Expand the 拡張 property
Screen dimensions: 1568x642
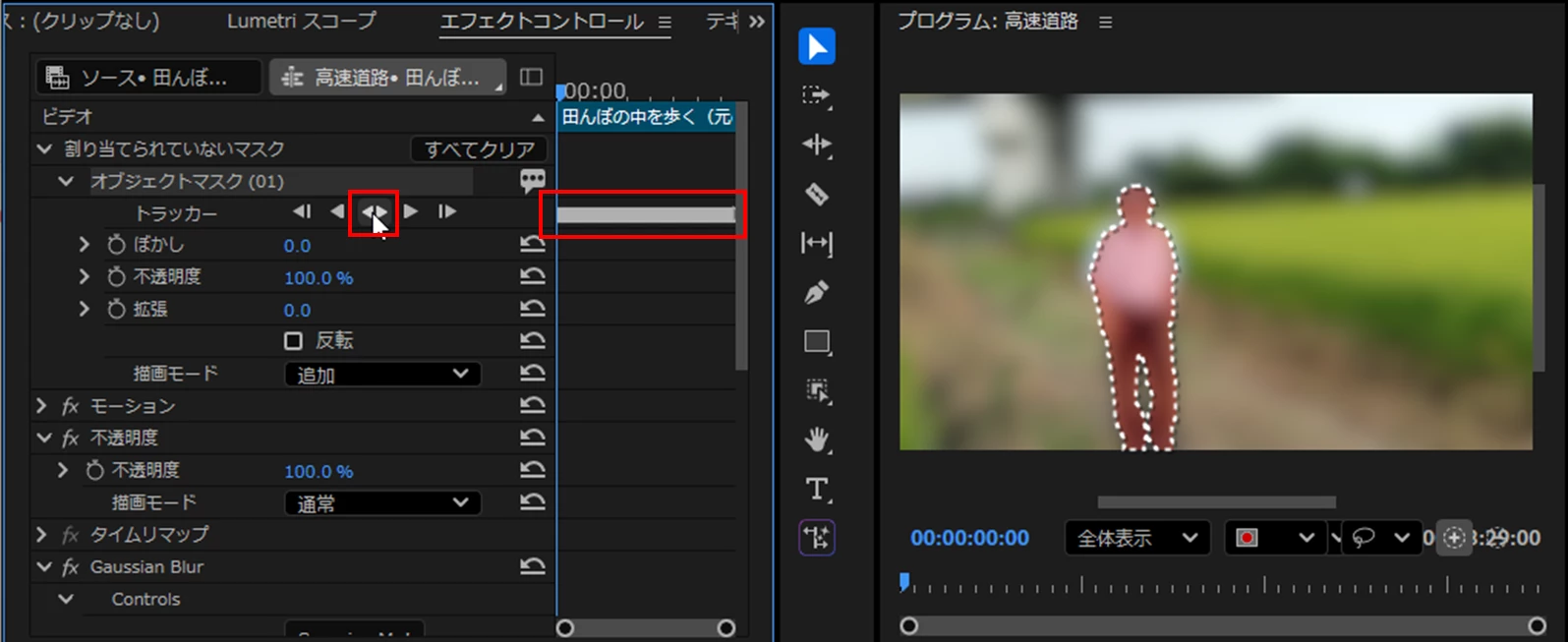pos(85,309)
